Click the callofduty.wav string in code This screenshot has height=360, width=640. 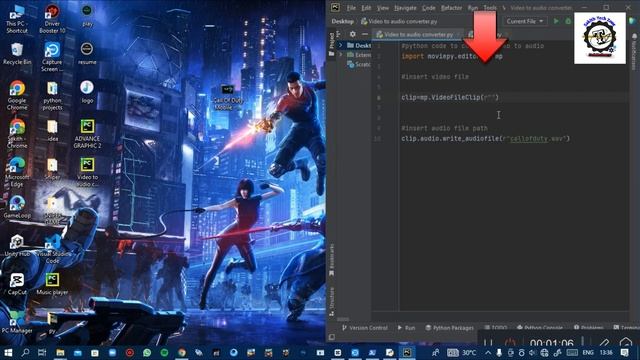[536, 139]
